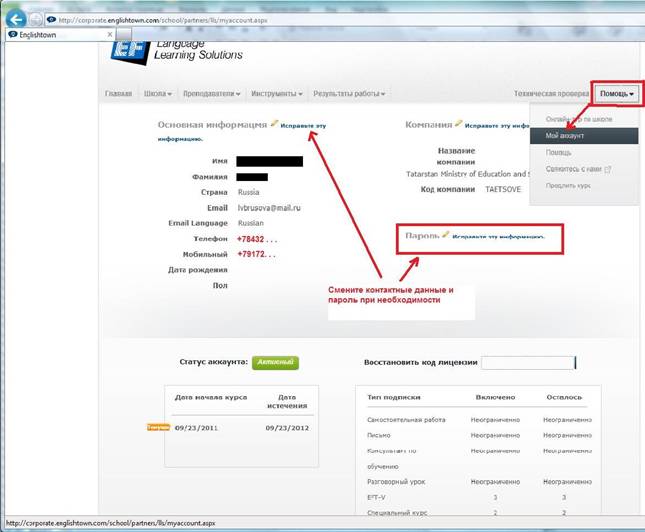Click the Тип подписки column header

(x=394, y=397)
